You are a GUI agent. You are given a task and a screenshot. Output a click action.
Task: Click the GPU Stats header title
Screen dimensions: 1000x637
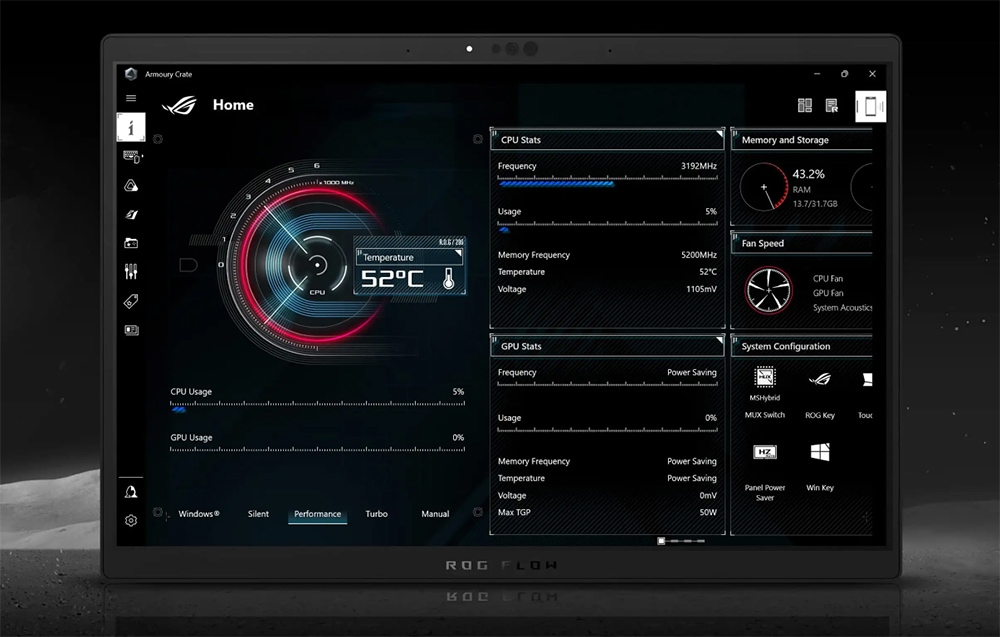point(520,346)
